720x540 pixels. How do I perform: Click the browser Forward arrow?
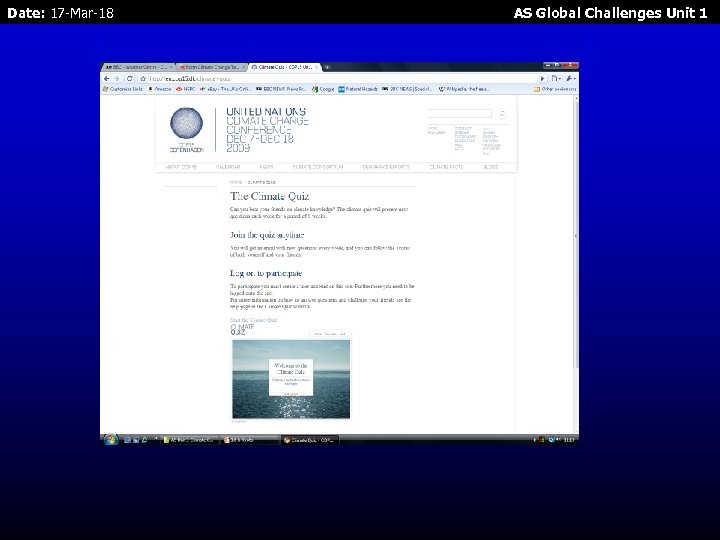tap(117, 79)
